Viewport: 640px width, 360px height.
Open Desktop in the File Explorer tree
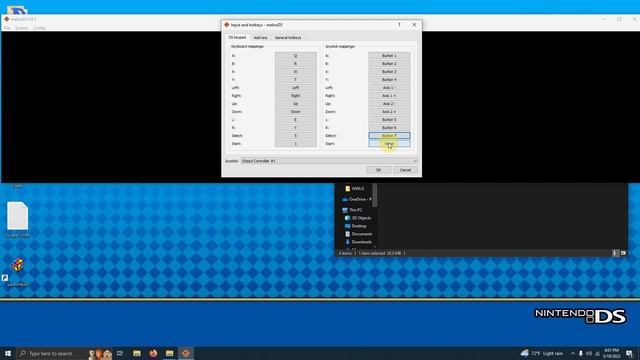(356, 226)
